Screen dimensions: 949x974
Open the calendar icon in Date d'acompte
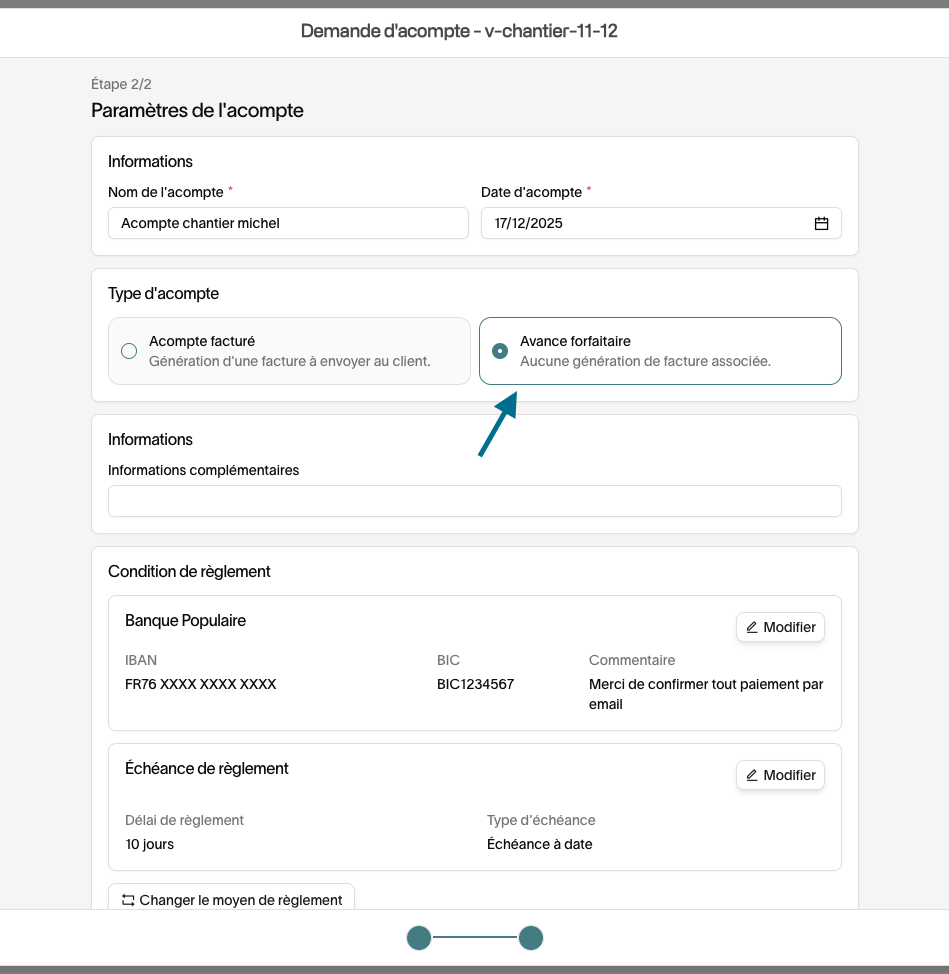point(821,223)
